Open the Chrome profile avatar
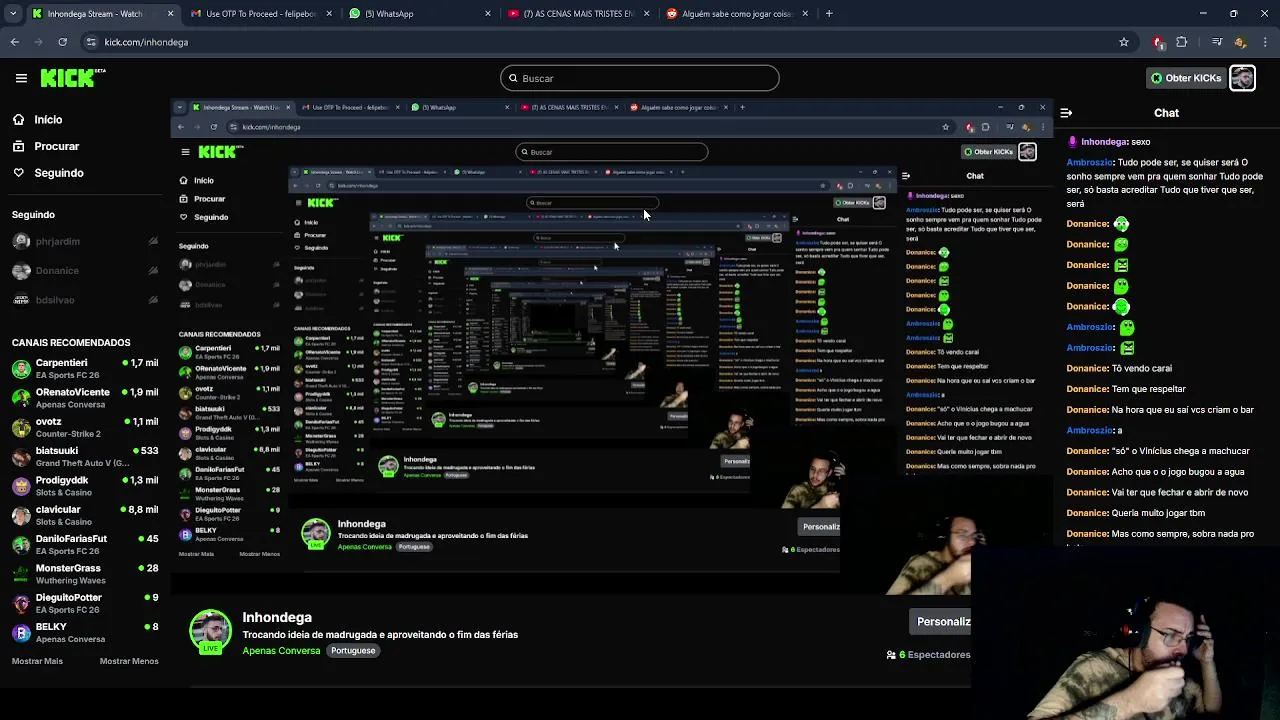 tap(1240, 42)
